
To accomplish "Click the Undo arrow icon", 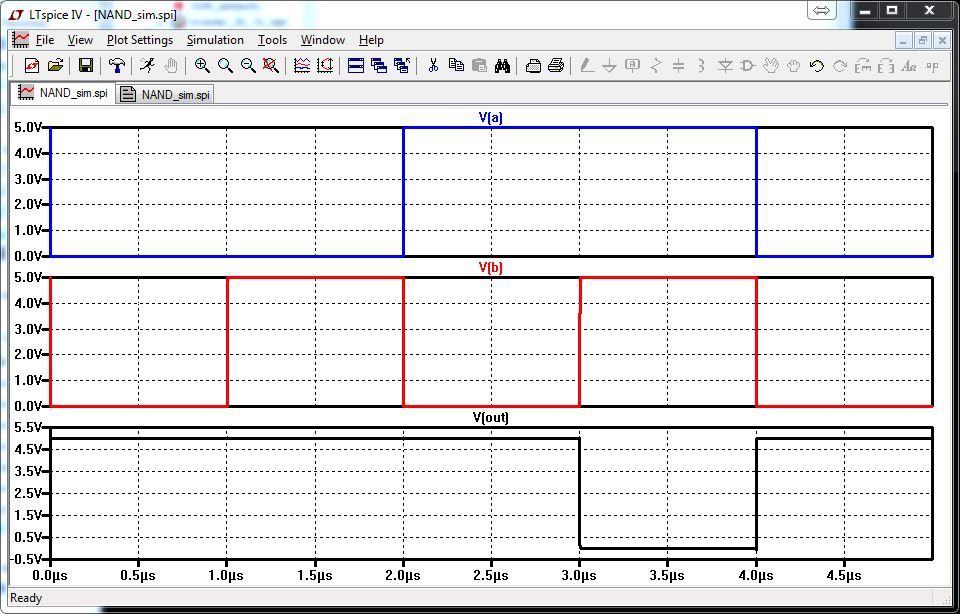I will pyautogui.click(x=817, y=66).
